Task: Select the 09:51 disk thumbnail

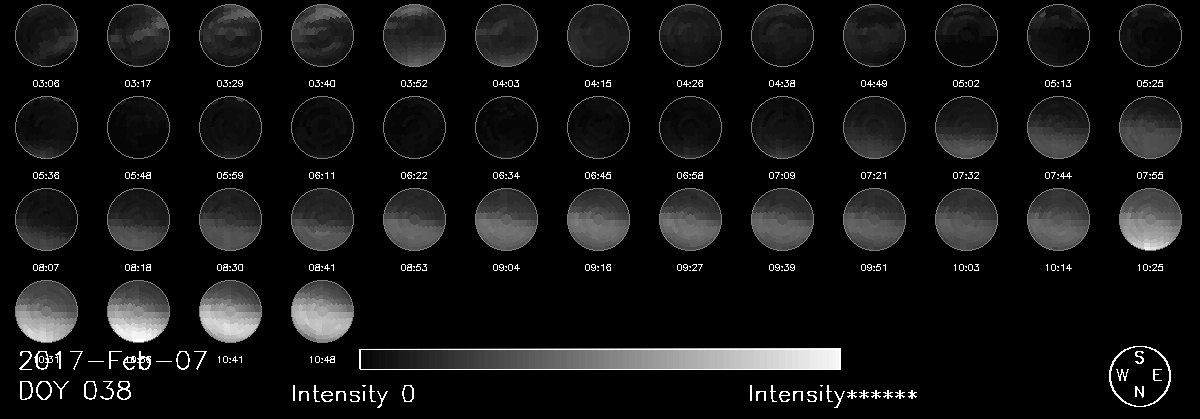Action: [x=874, y=219]
